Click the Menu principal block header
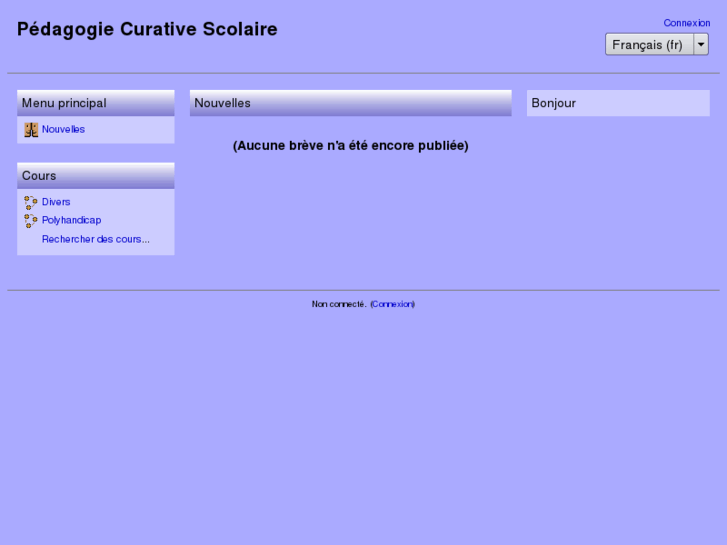The image size is (727, 545). click(x=96, y=103)
